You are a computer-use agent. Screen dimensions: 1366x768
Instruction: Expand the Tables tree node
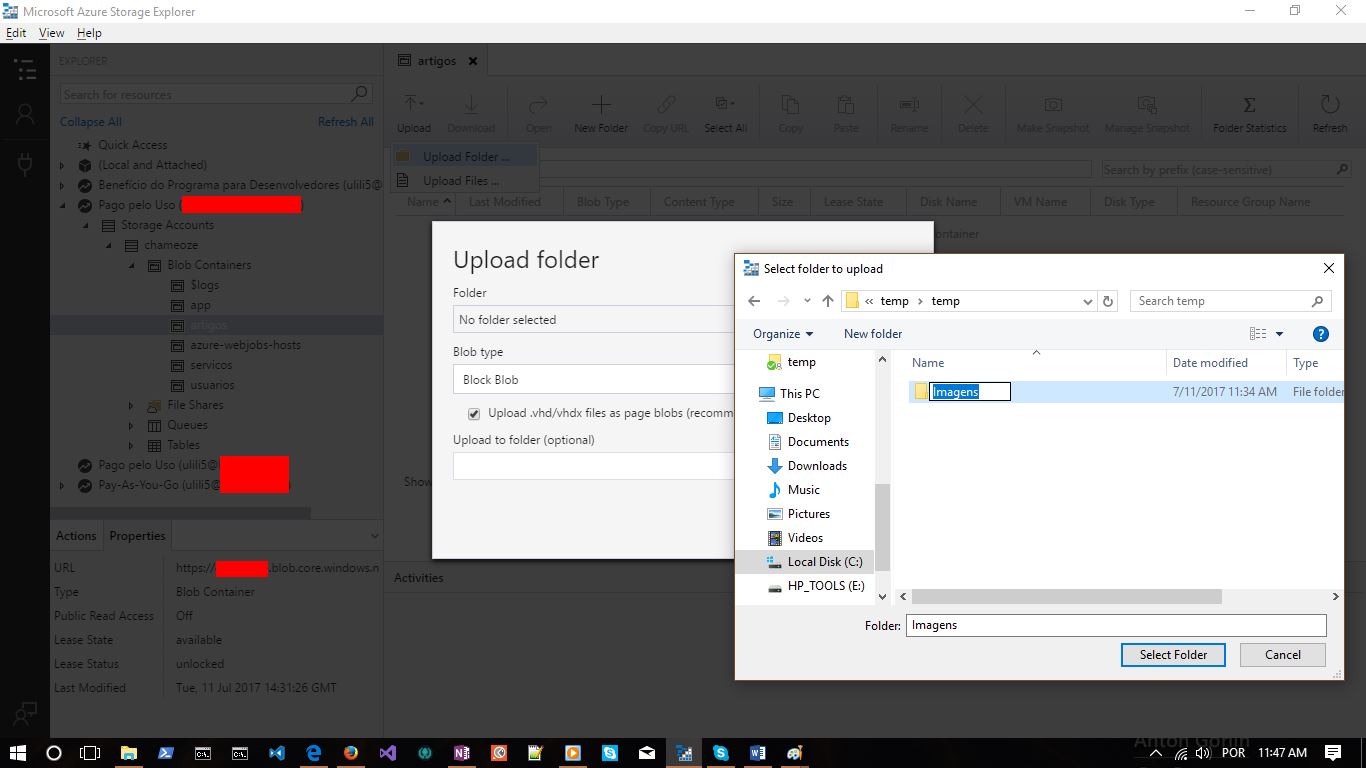click(131, 445)
